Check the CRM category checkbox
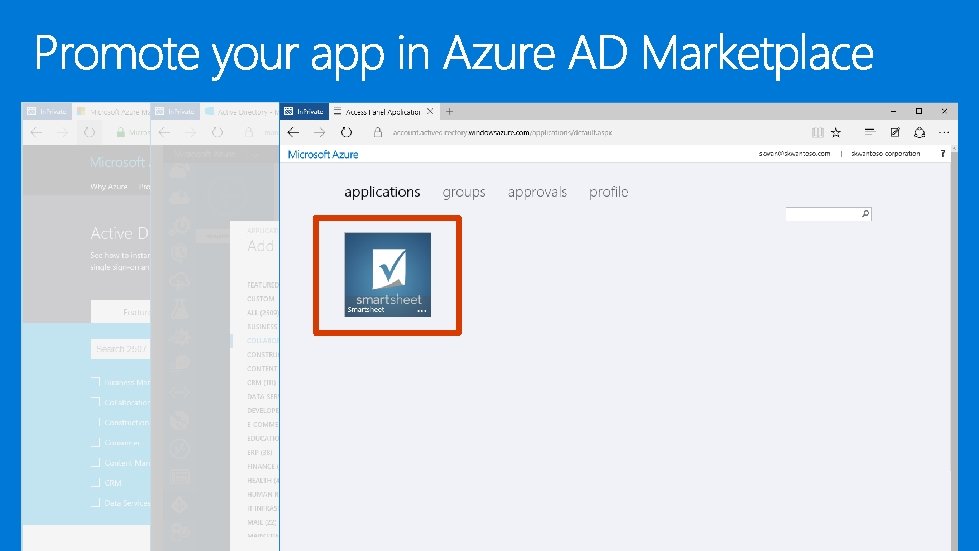979x551 pixels. [x=96, y=482]
